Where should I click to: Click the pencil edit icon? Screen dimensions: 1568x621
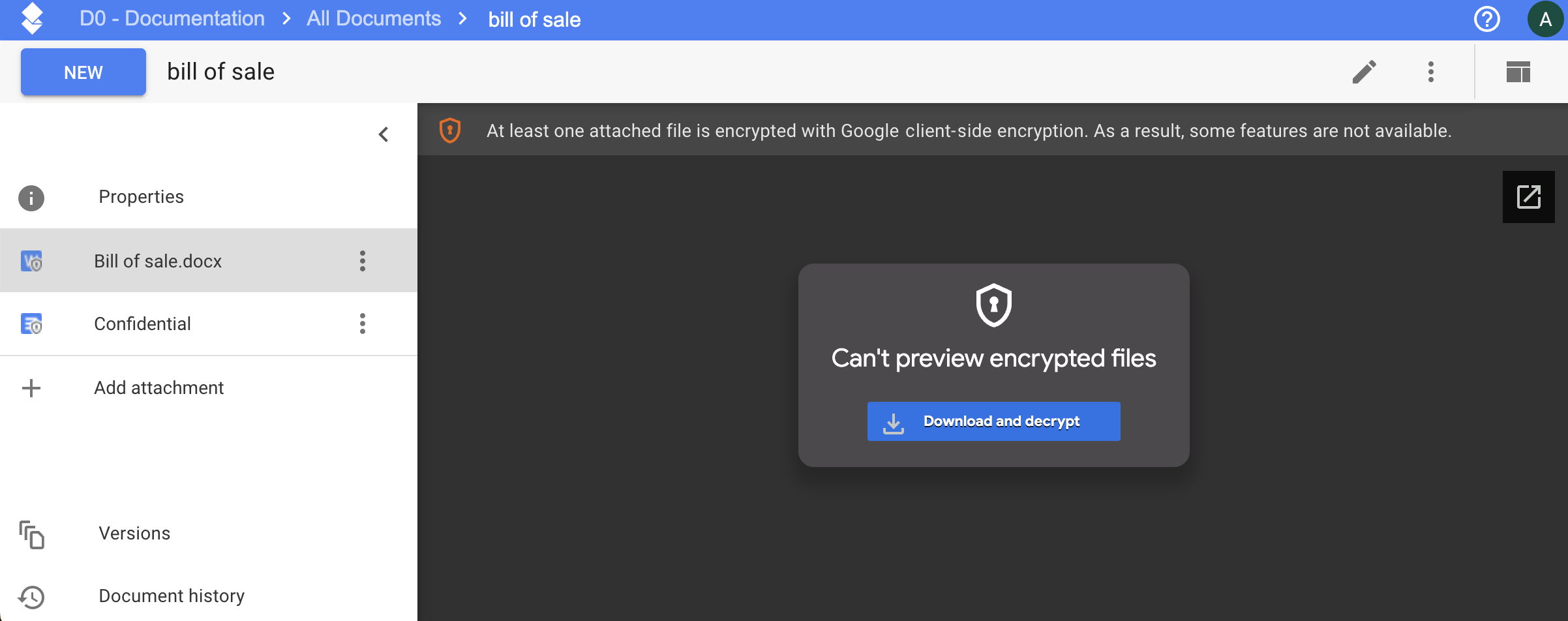(x=1364, y=72)
